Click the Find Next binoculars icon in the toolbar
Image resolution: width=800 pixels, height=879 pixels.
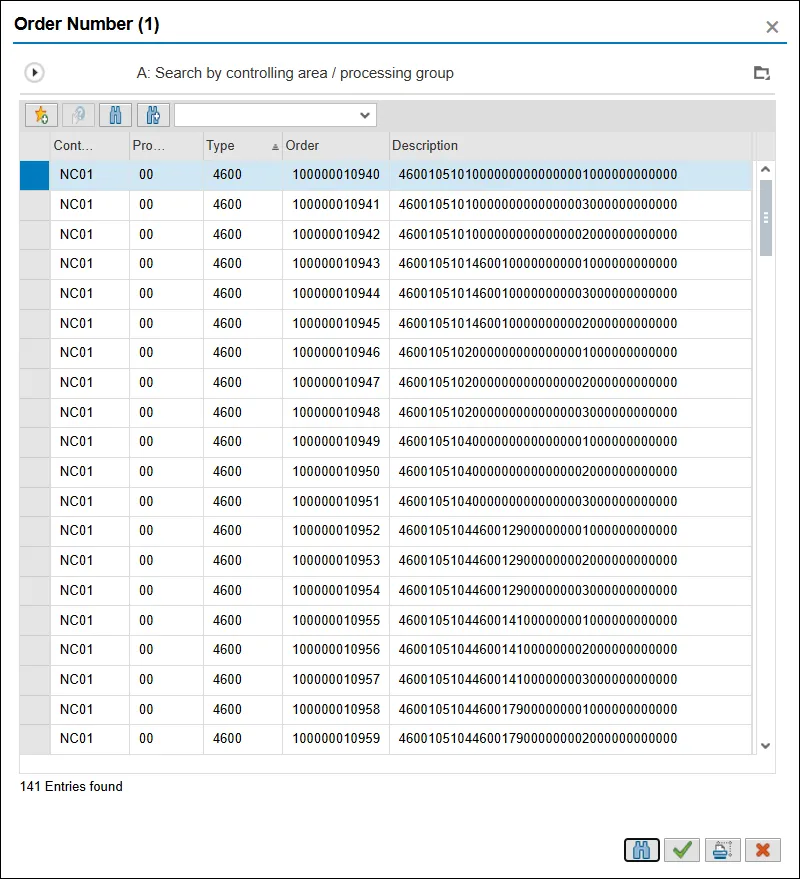pyautogui.click(x=154, y=115)
